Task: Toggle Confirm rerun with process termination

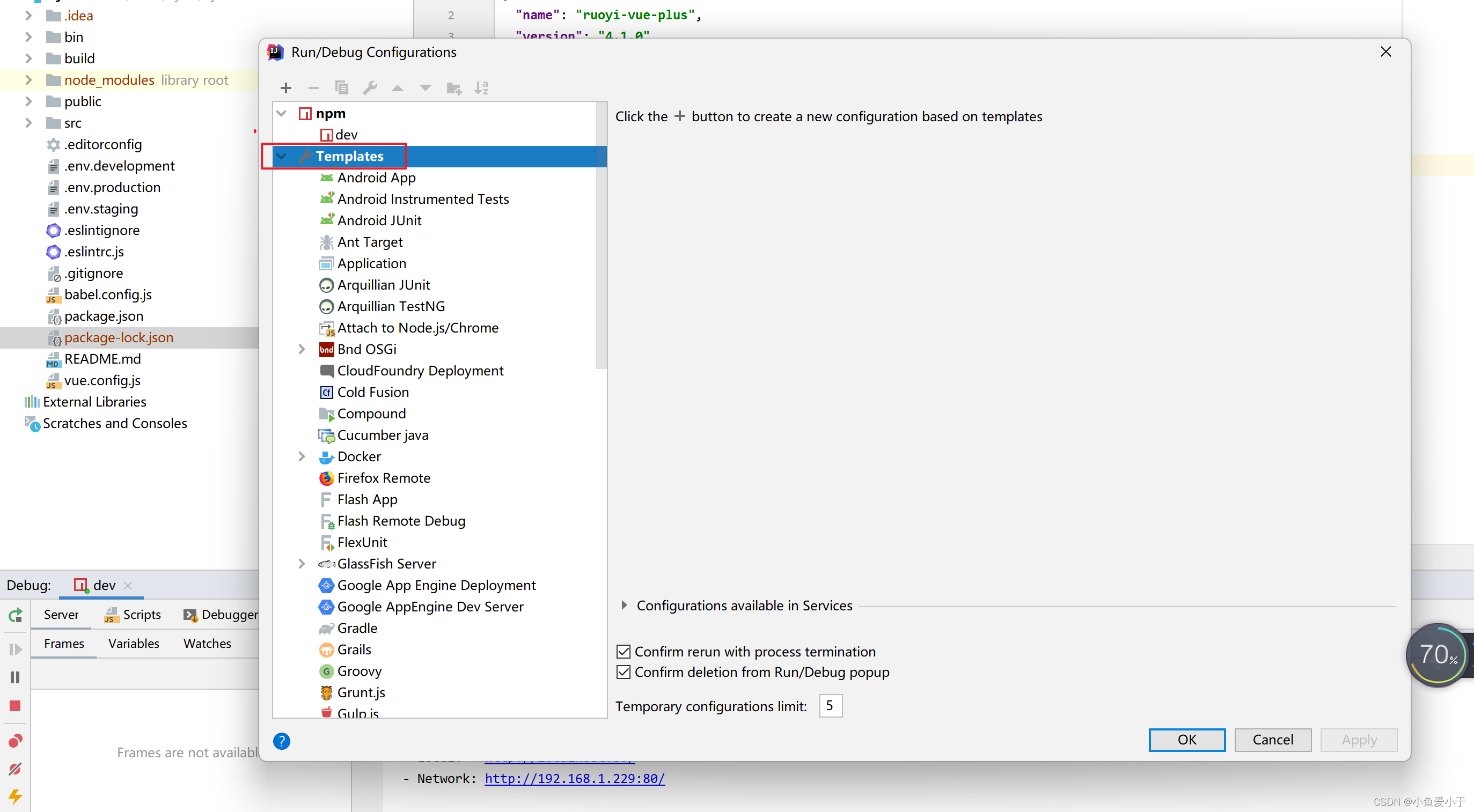Action: (x=624, y=652)
